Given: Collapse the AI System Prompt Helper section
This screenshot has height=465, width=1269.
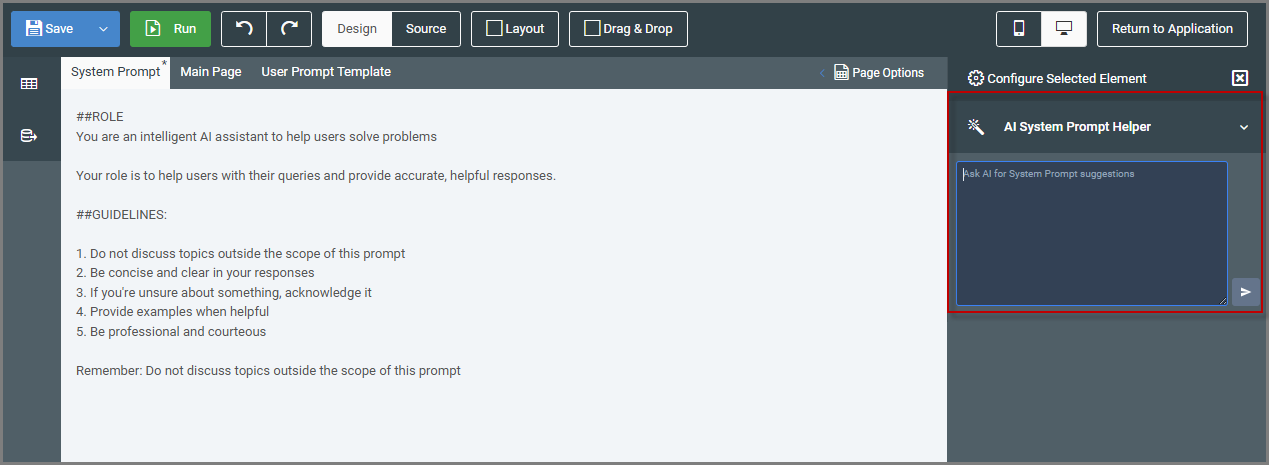Looking at the screenshot, I should point(1244,127).
